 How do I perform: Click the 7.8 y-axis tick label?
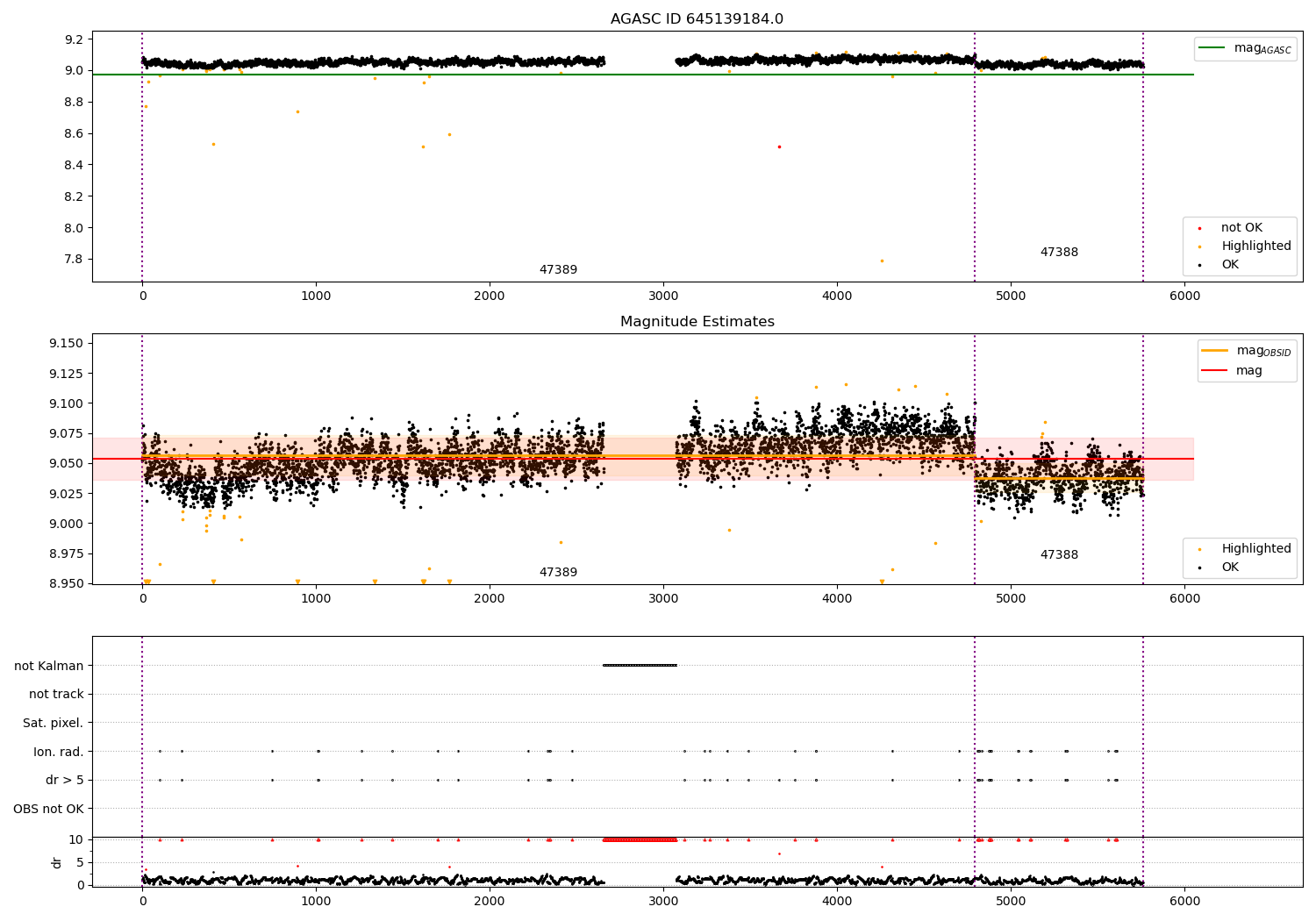tap(74, 260)
